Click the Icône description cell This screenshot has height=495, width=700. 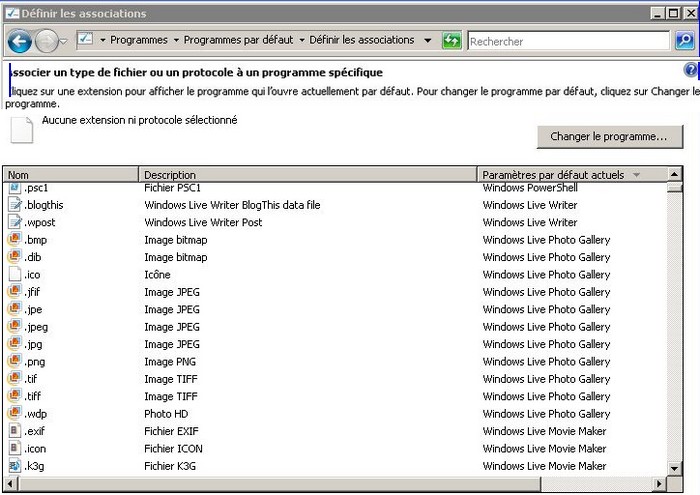click(x=157, y=275)
